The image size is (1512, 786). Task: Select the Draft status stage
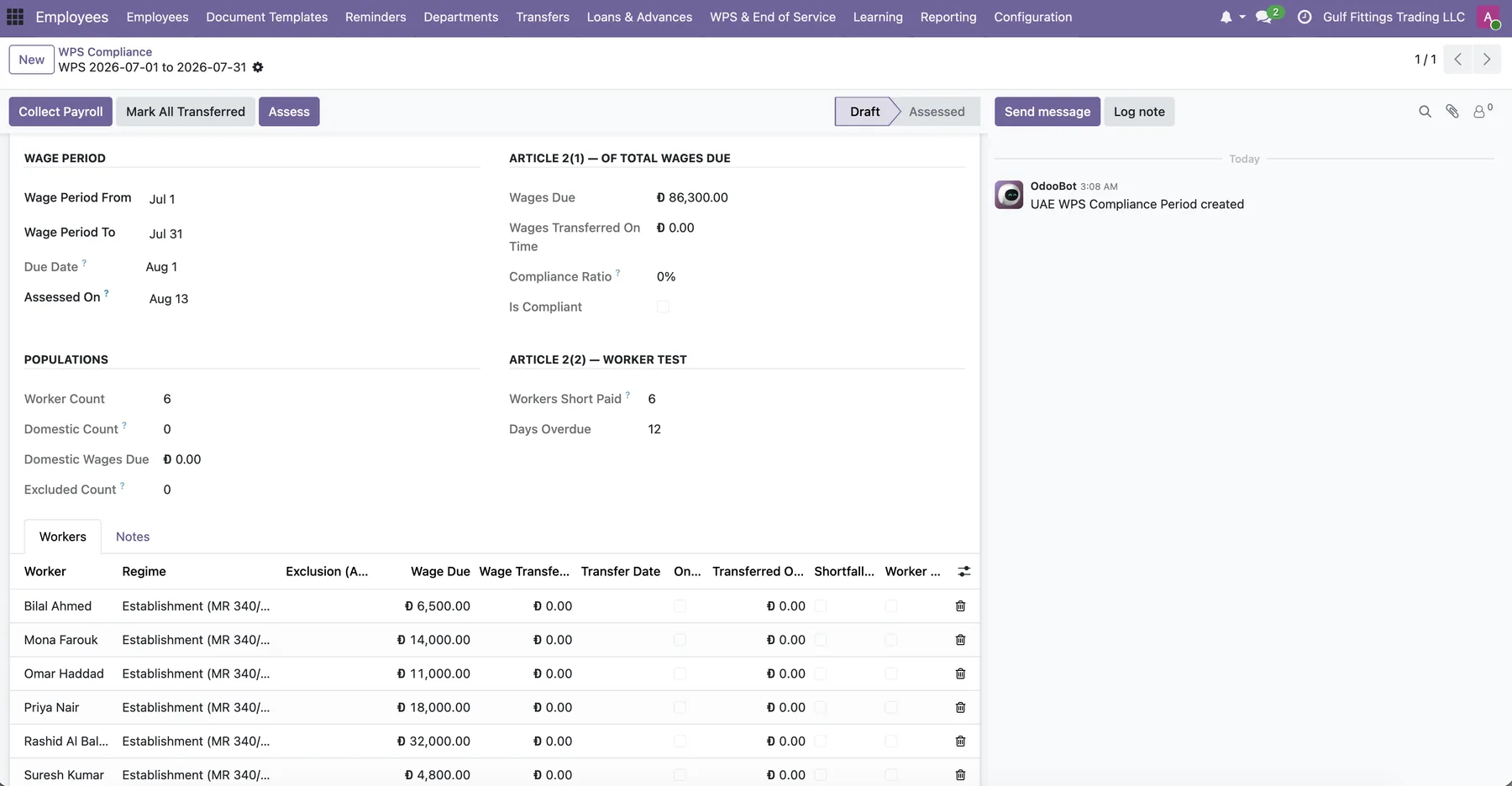[x=864, y=112]
